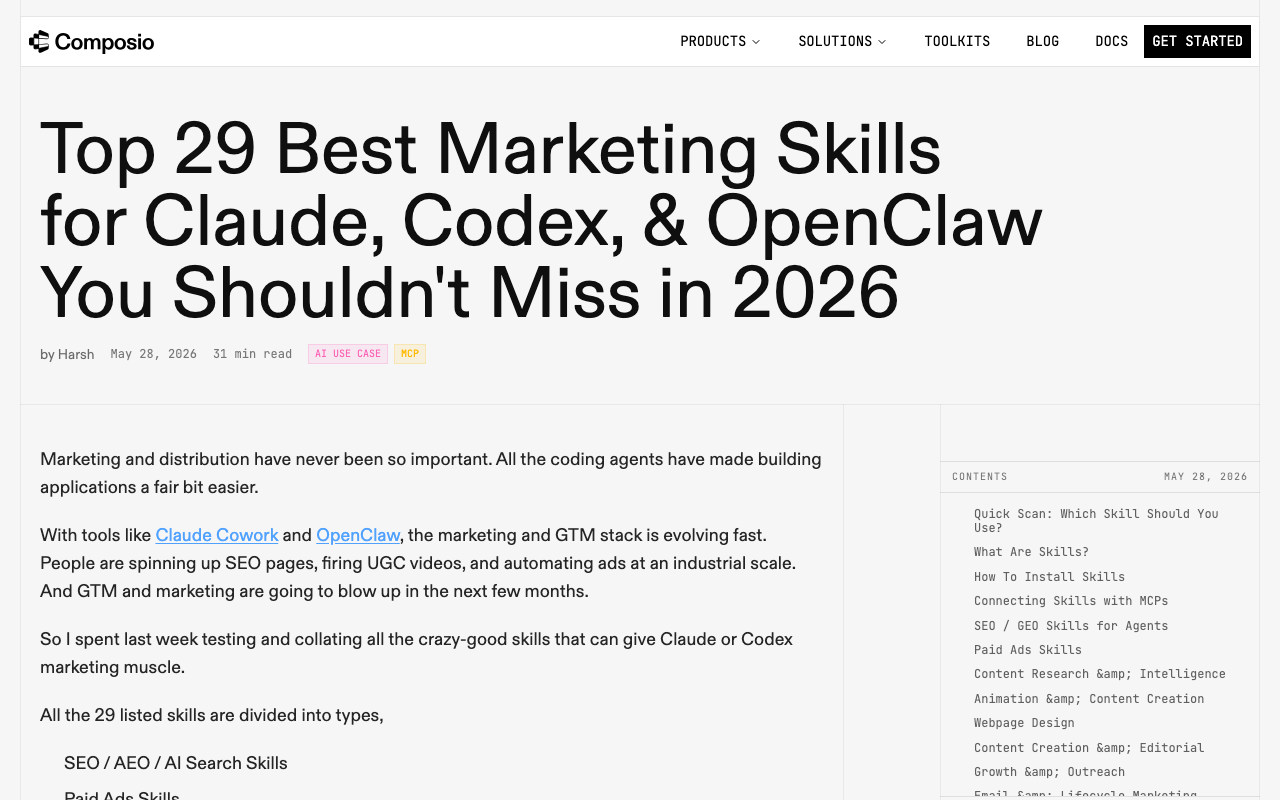The width and height of the screenshot is (1280, 800).
Task: Jump to Paid Ads Skills contents entry
Action: 1028,650
